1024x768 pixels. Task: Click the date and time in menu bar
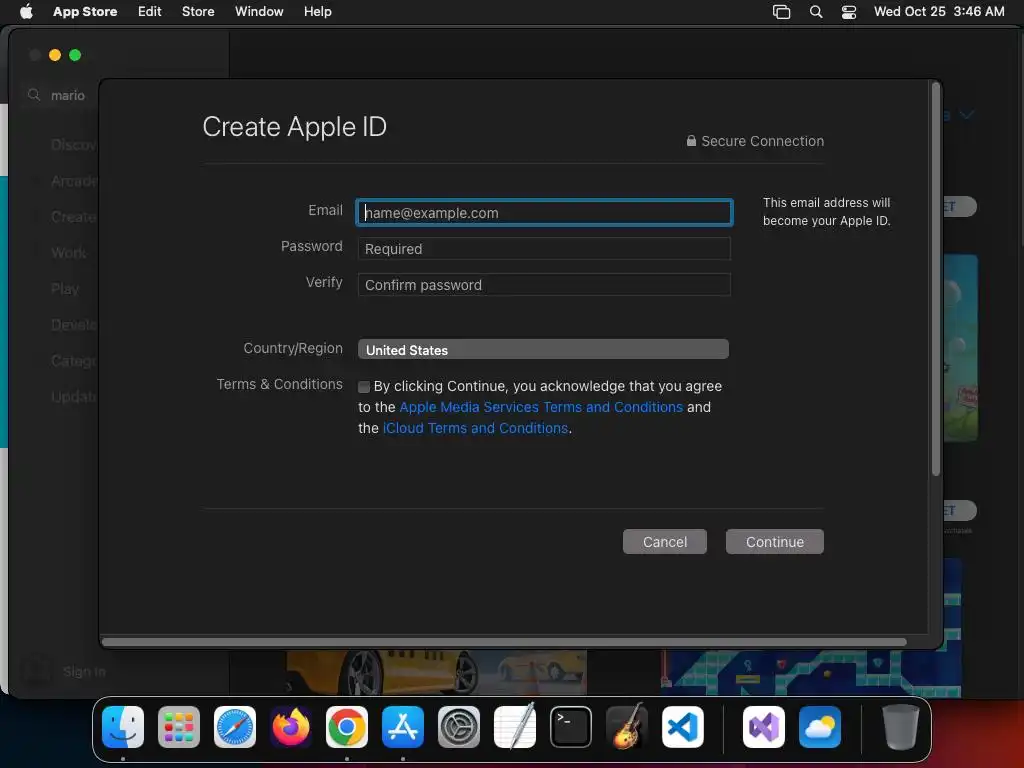939,11
